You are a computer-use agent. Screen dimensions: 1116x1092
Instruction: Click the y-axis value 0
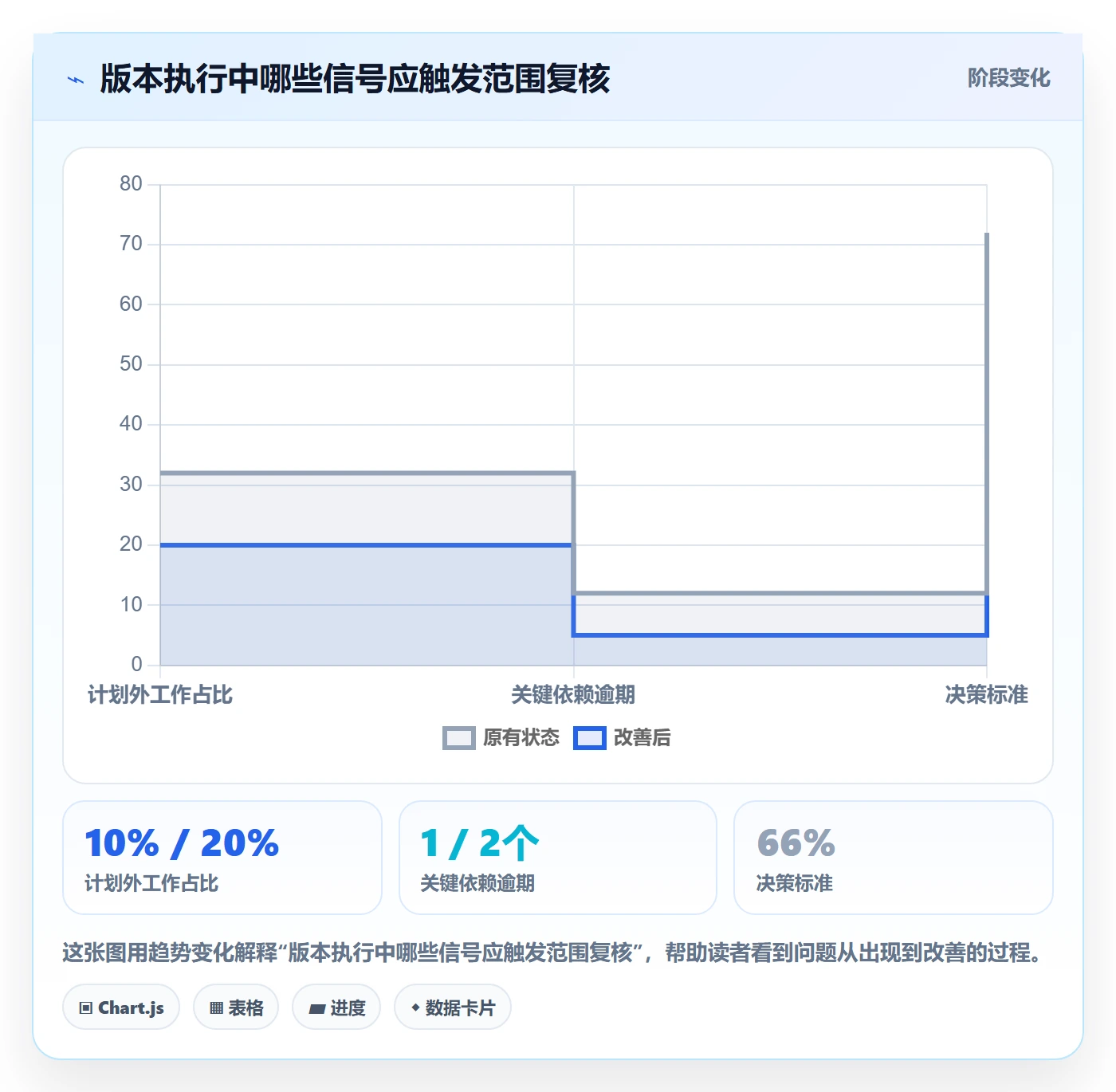click(x=136, y=665)
